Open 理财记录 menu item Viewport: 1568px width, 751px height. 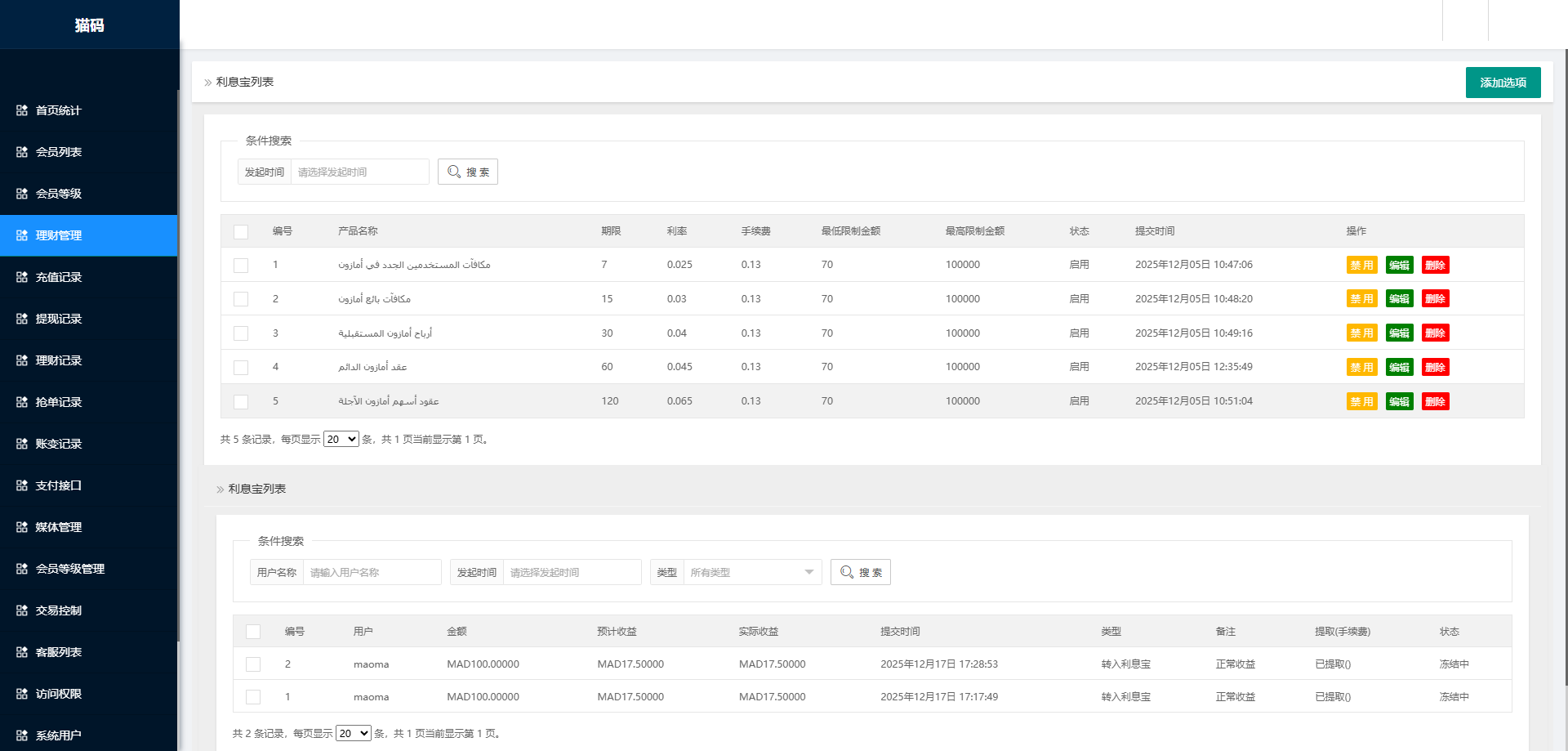click(x=59, y=360)
